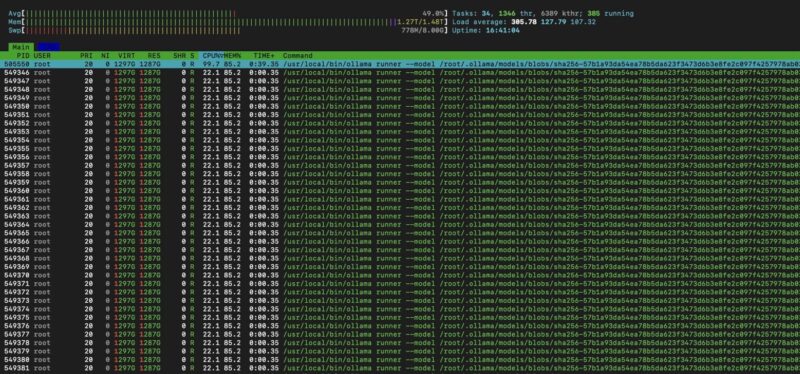
Task: Click the Mem usage meter bar
Action: (228, 22)
